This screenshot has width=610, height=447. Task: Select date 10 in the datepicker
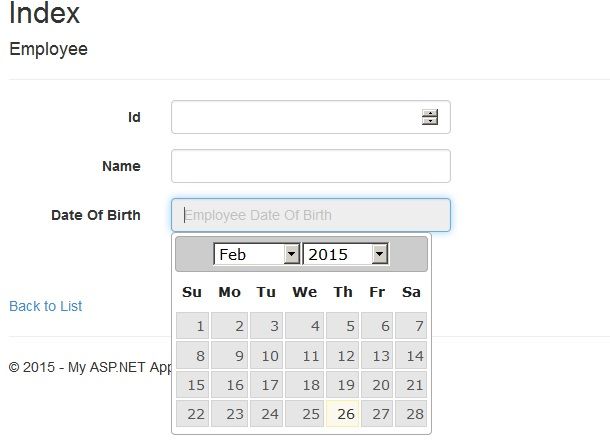(267, 355)
